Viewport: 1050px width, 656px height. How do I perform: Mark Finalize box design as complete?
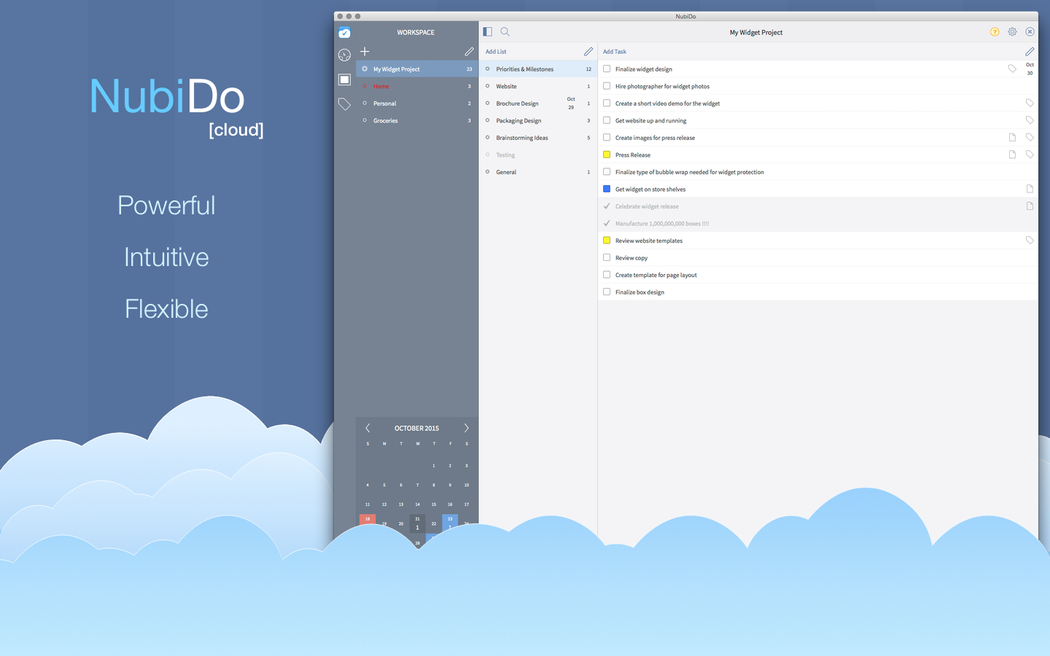pyautogui.click(x=607, y=292)
